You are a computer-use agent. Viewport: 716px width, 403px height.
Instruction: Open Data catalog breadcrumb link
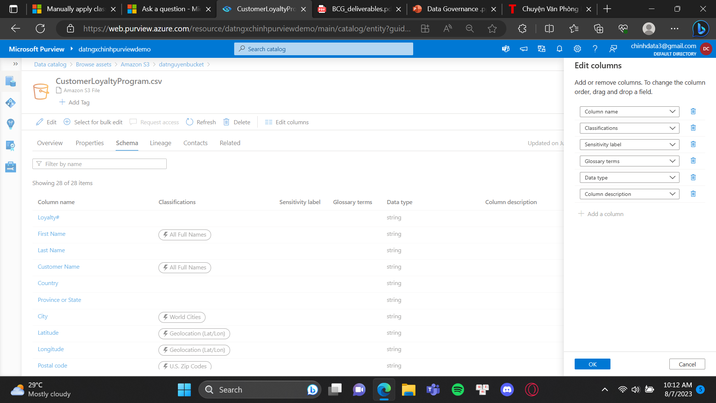pyautogui.click(x=50, y=64)
